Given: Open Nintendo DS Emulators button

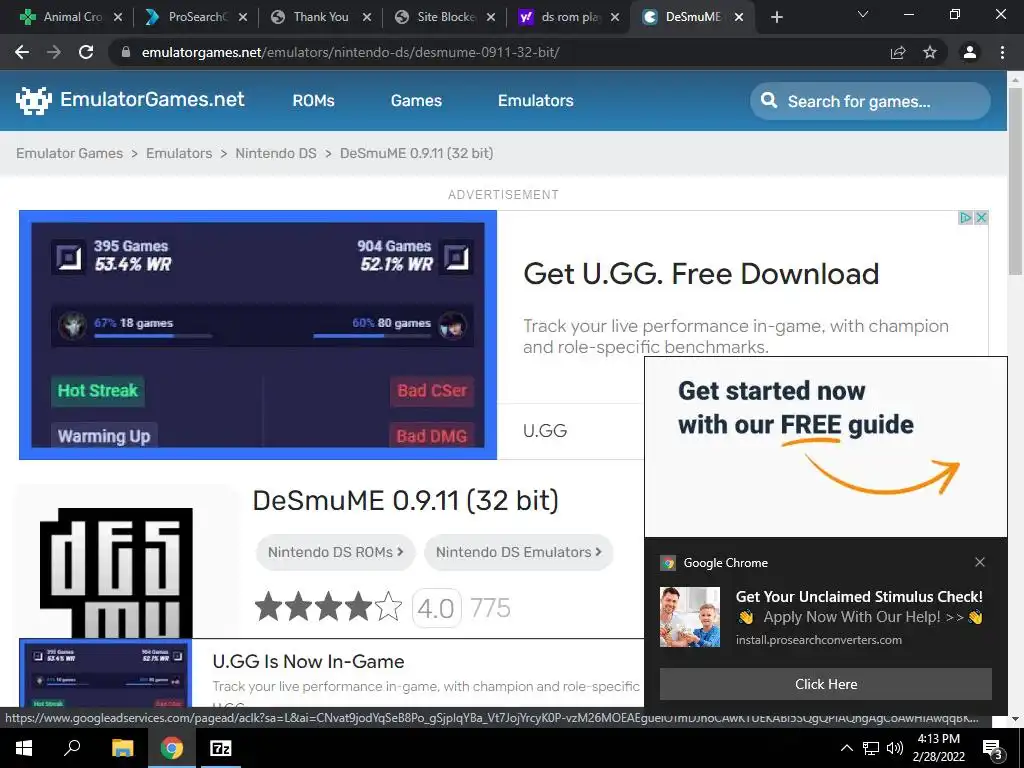Looking at the screenshot, I should click(519, 552).
